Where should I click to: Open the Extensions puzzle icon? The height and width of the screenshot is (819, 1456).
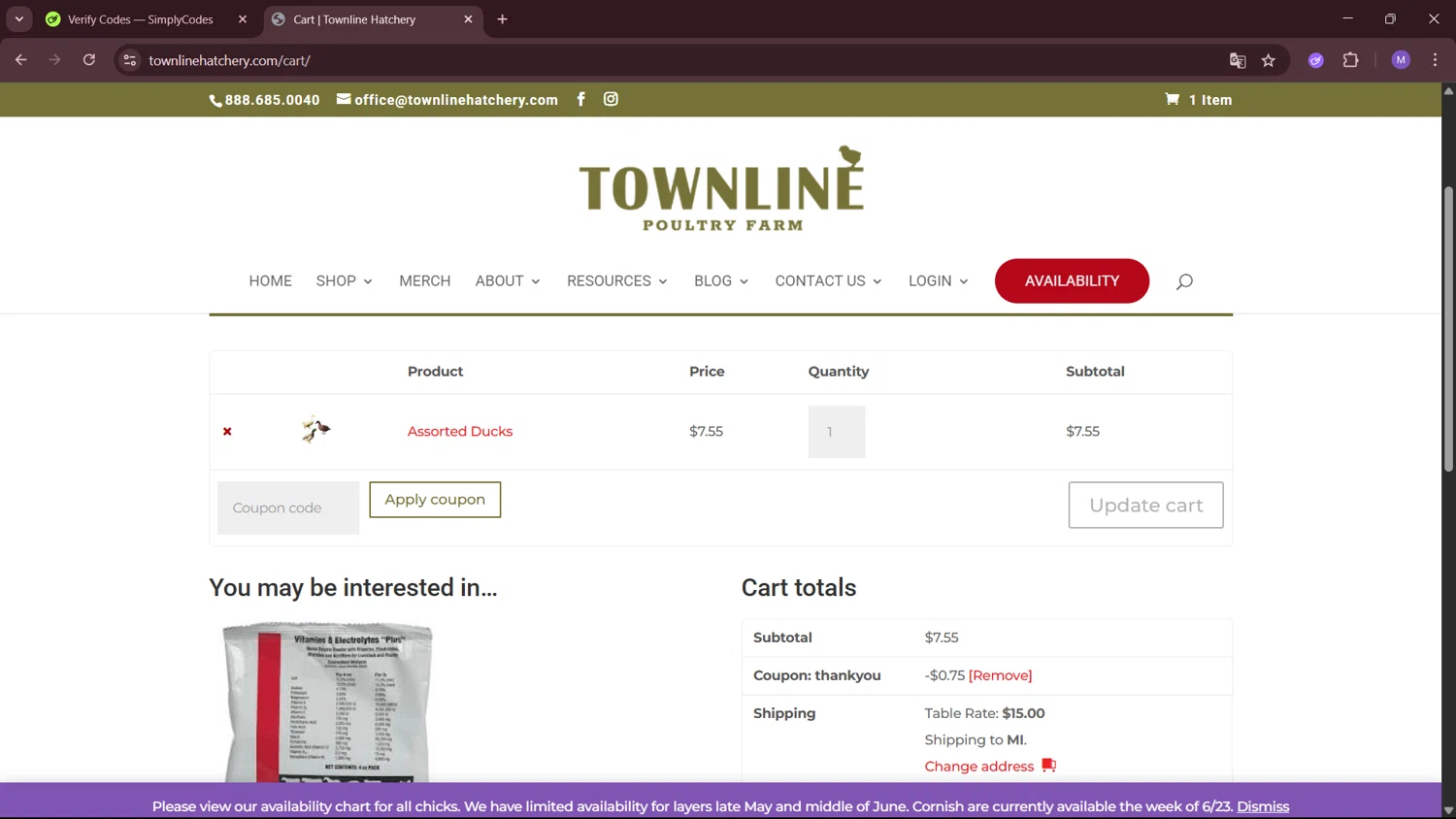click(1350, 60)
